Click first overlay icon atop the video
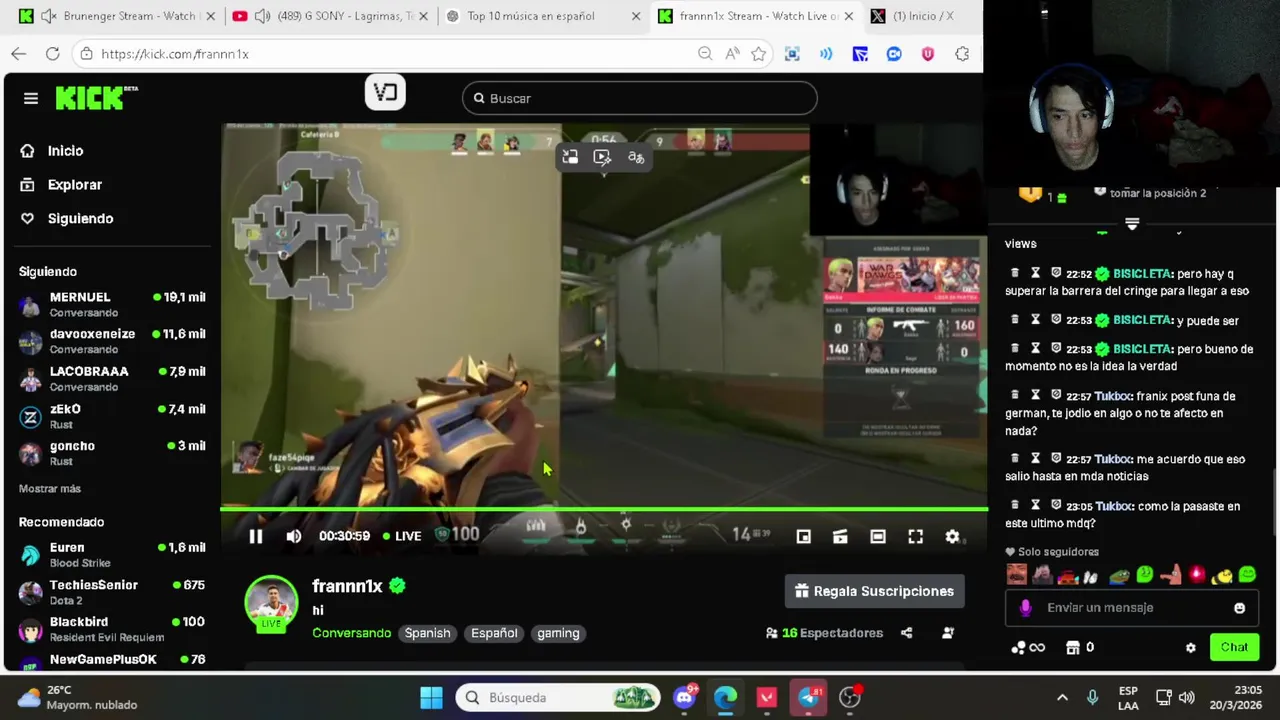Viewport: 1280px width, 720px height. point(570,158)
